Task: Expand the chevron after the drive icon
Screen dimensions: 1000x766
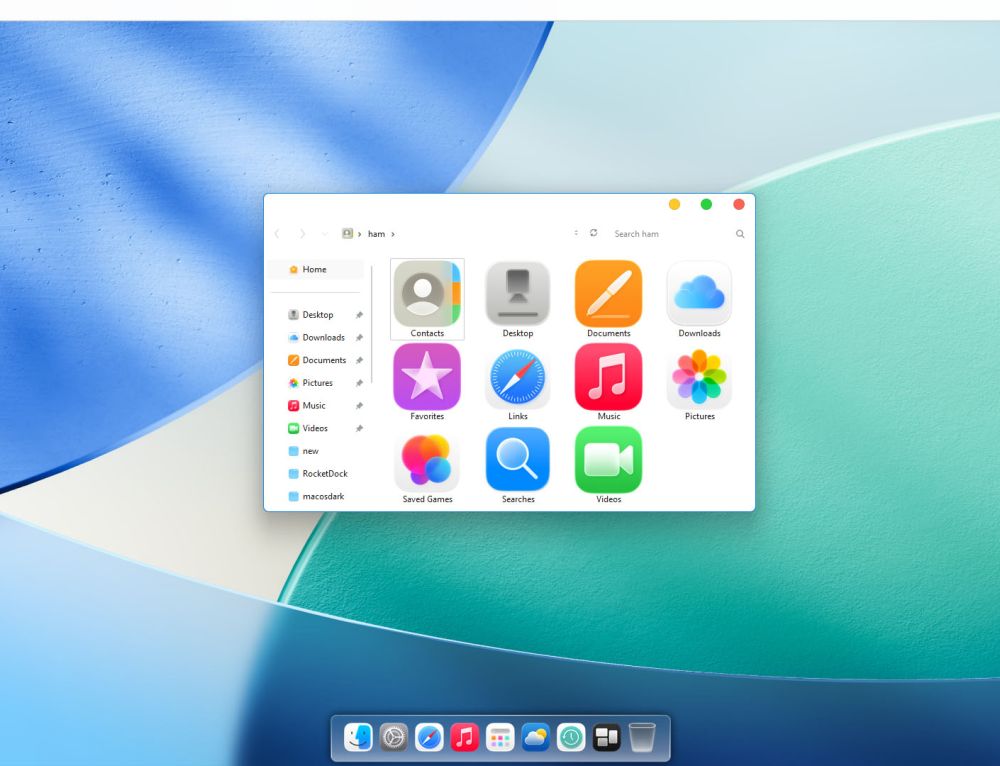Action: [x=359, y=233]
